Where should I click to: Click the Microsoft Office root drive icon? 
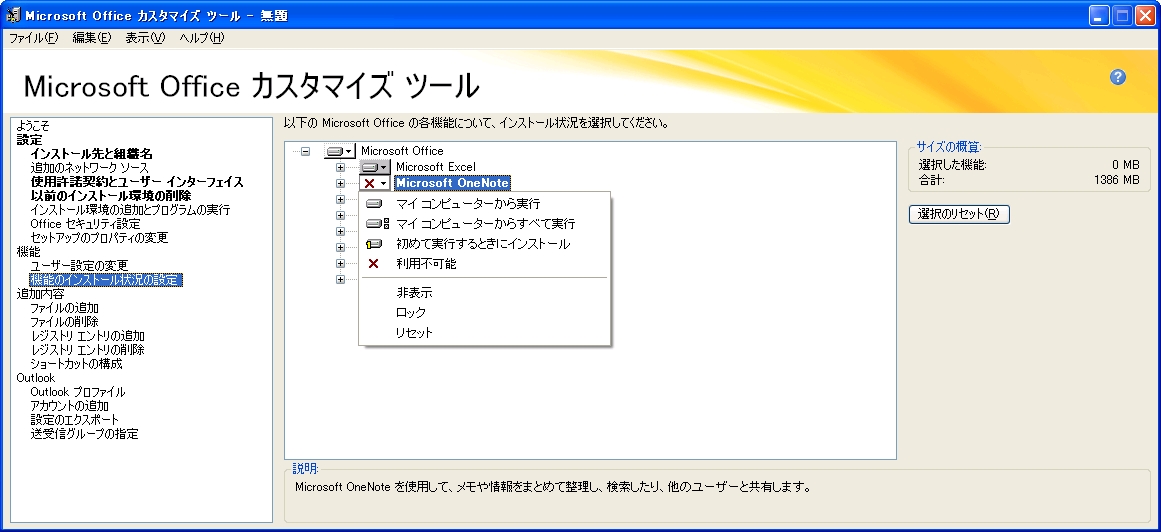[x=335, y=151]
